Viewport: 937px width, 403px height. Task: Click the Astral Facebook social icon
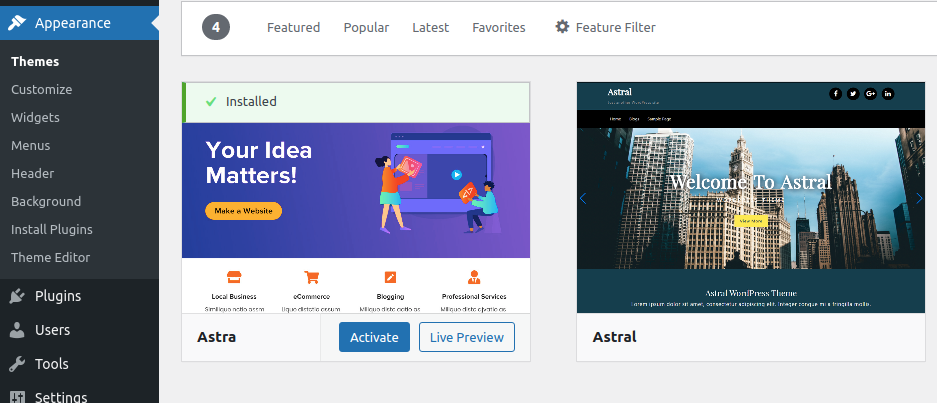point(835,93)
